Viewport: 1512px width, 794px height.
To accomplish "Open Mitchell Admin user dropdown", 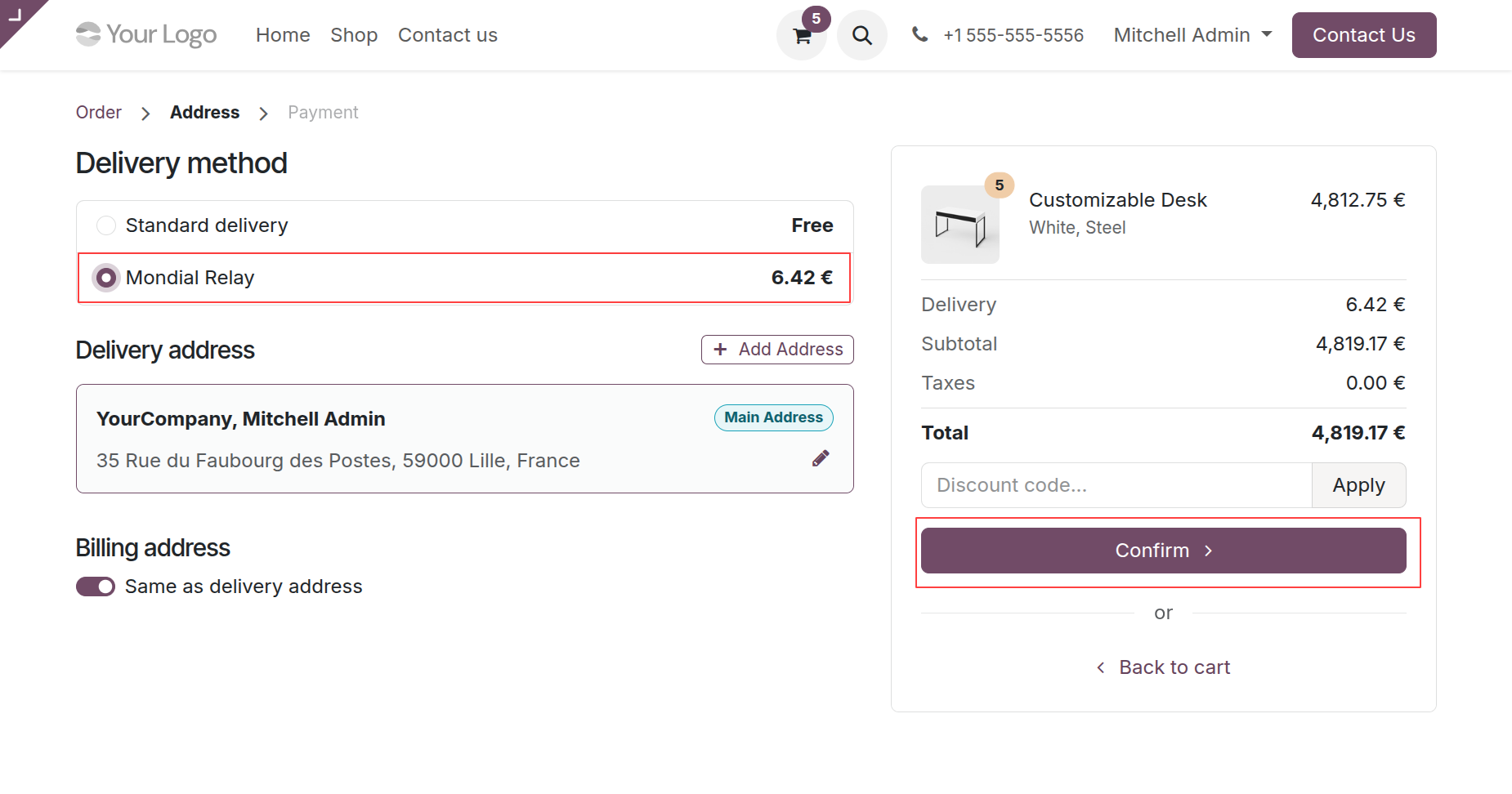I will pos(1192,35).
